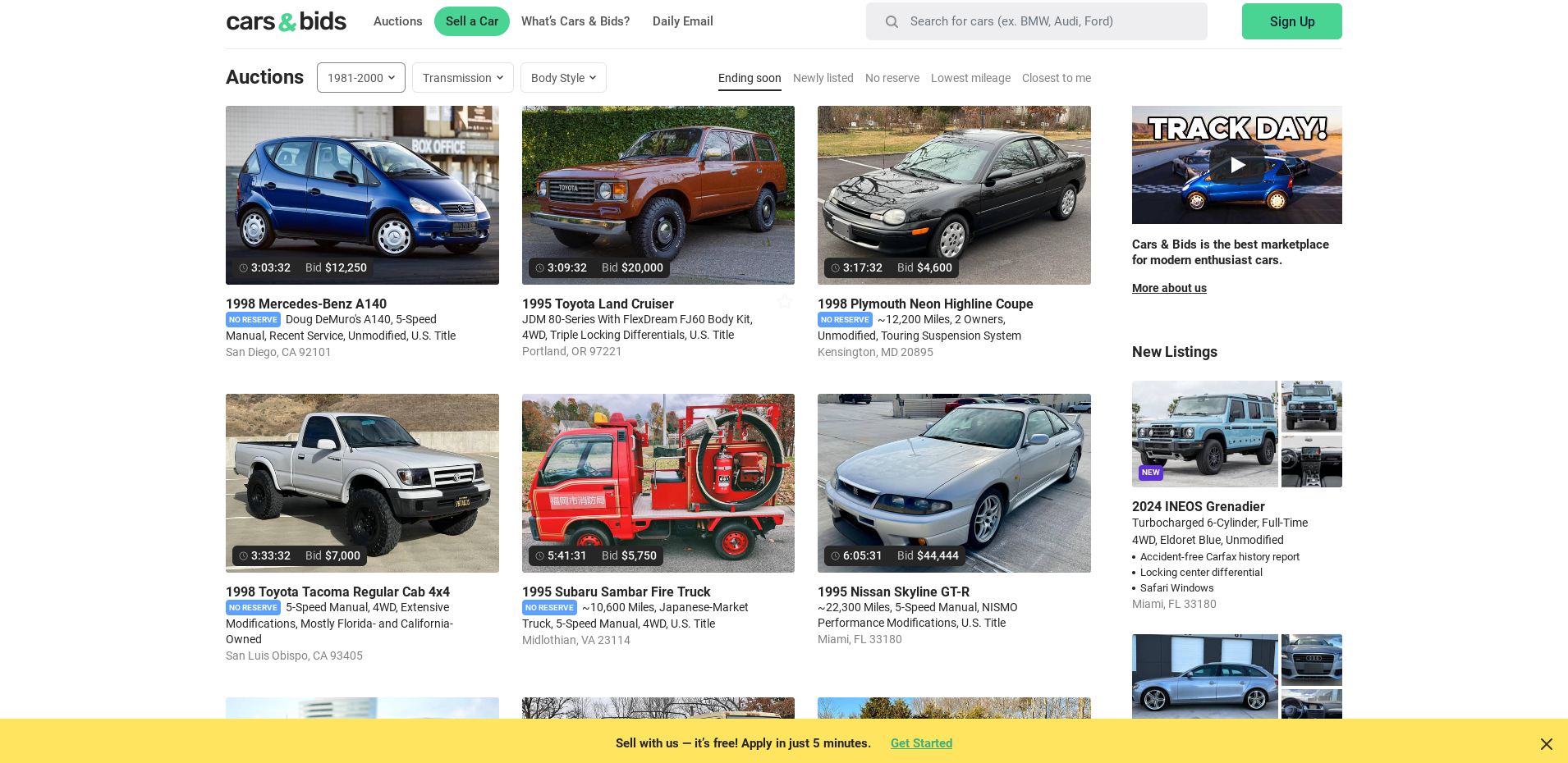
Task: Open the More about us link
Action: click(1169, 288)
